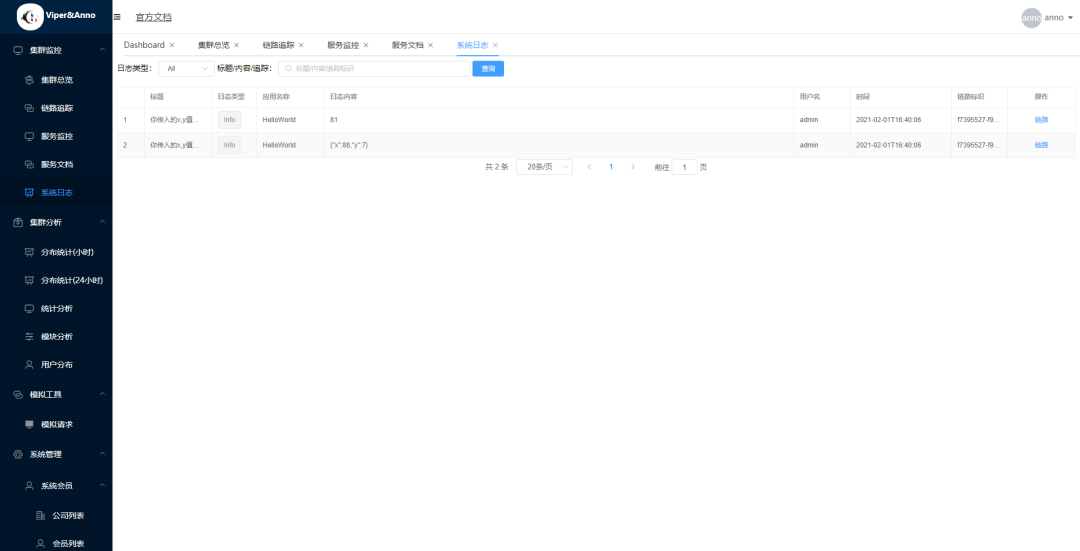1080x551 pixels.
Task: Open 用户分布 sidebar item
Action: [56, 364]
